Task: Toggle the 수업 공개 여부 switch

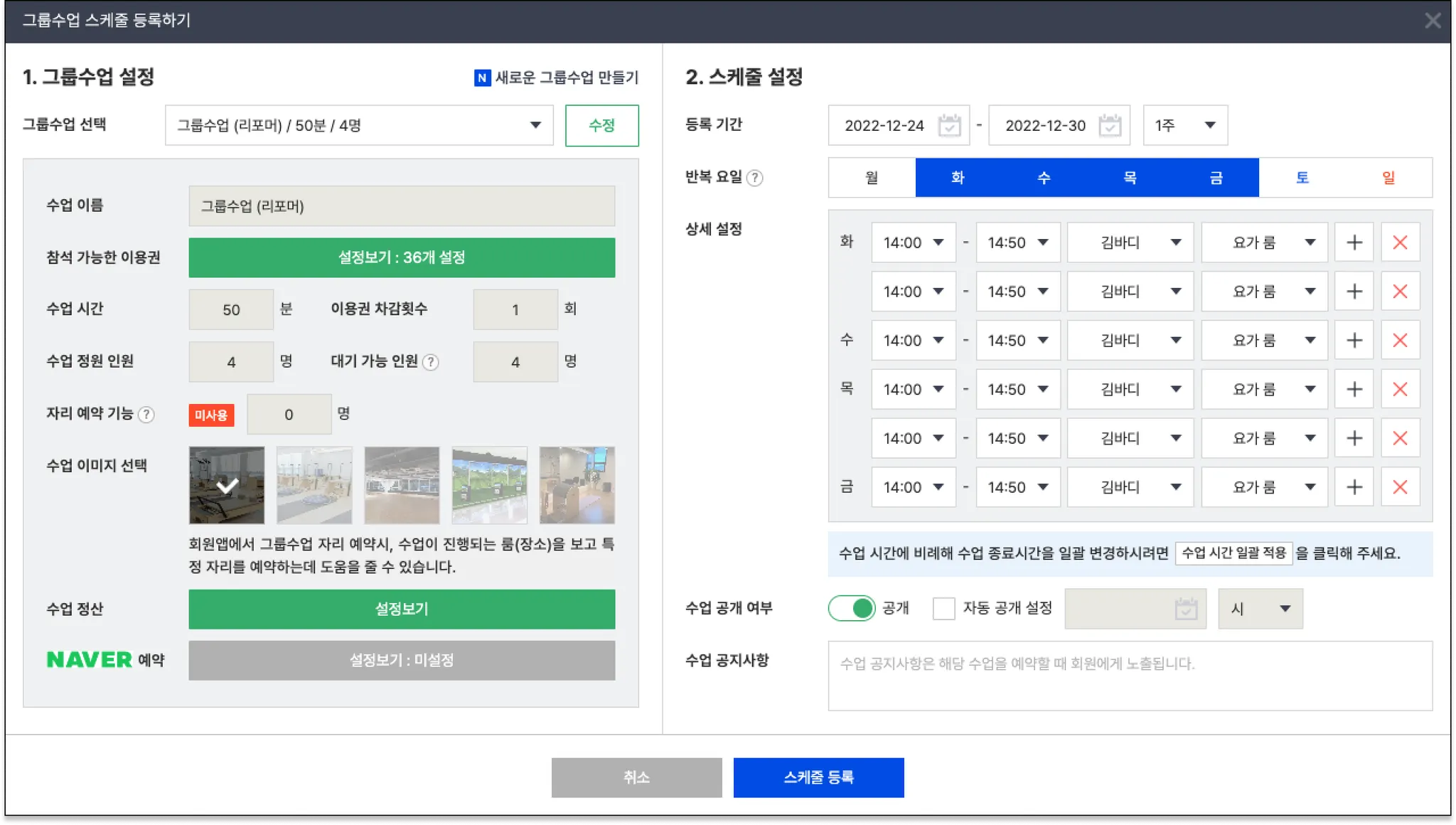Action: 852,608
